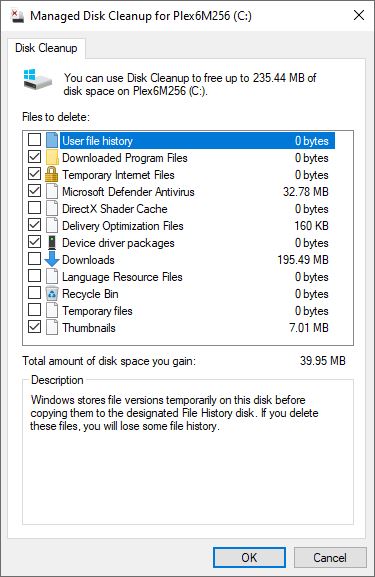The height and width of the screenshot is (577, 375).
Task: Tick the Temporary files checkbox
Action: [x=35, y=309]
